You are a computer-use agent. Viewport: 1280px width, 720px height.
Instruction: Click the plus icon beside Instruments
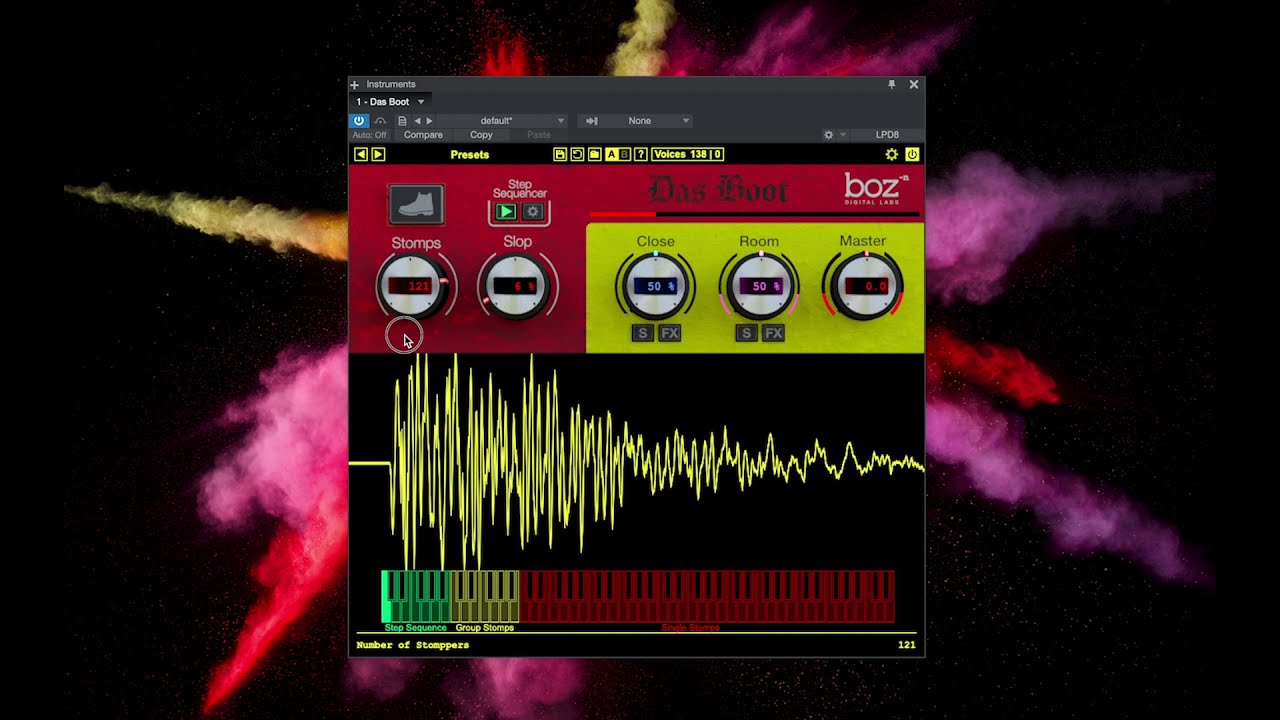[x=354, y=85]
